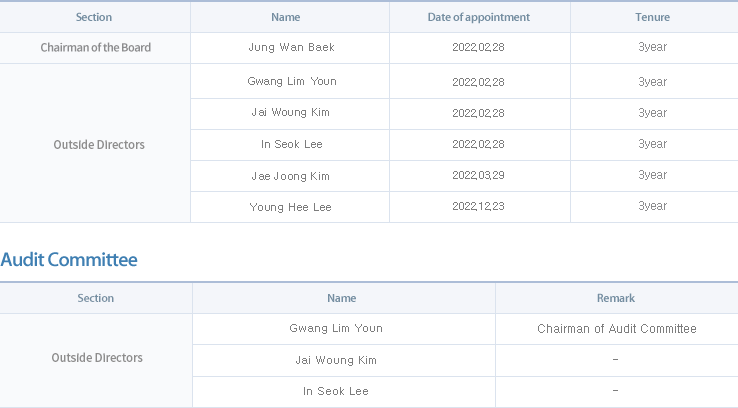Click Outside Directors cell in Audit Committee table
Viewport: 738px width, 408px height.
click(x=97, y=358)
